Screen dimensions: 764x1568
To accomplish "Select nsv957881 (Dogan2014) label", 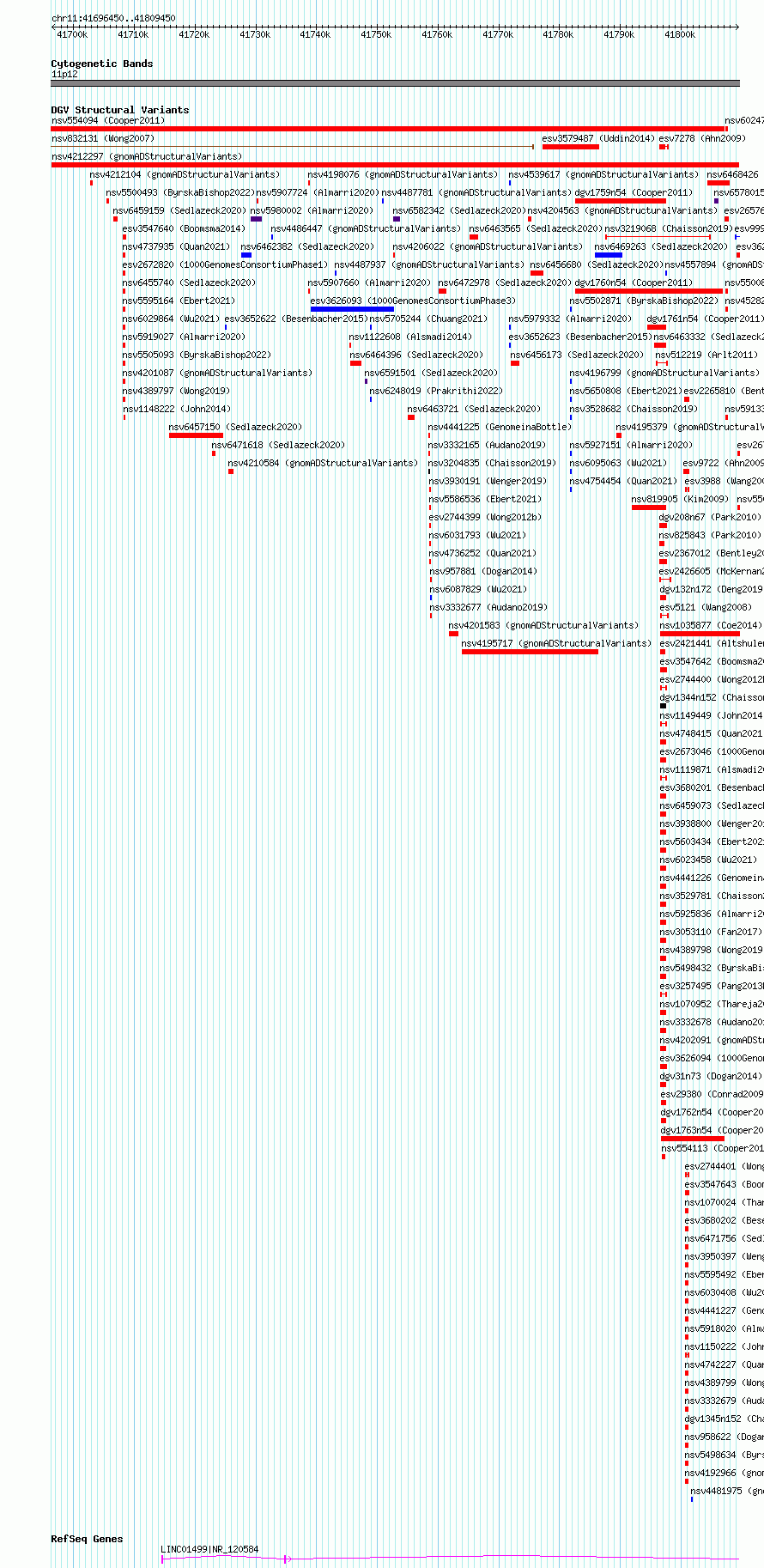I will (x=482, y=572).
